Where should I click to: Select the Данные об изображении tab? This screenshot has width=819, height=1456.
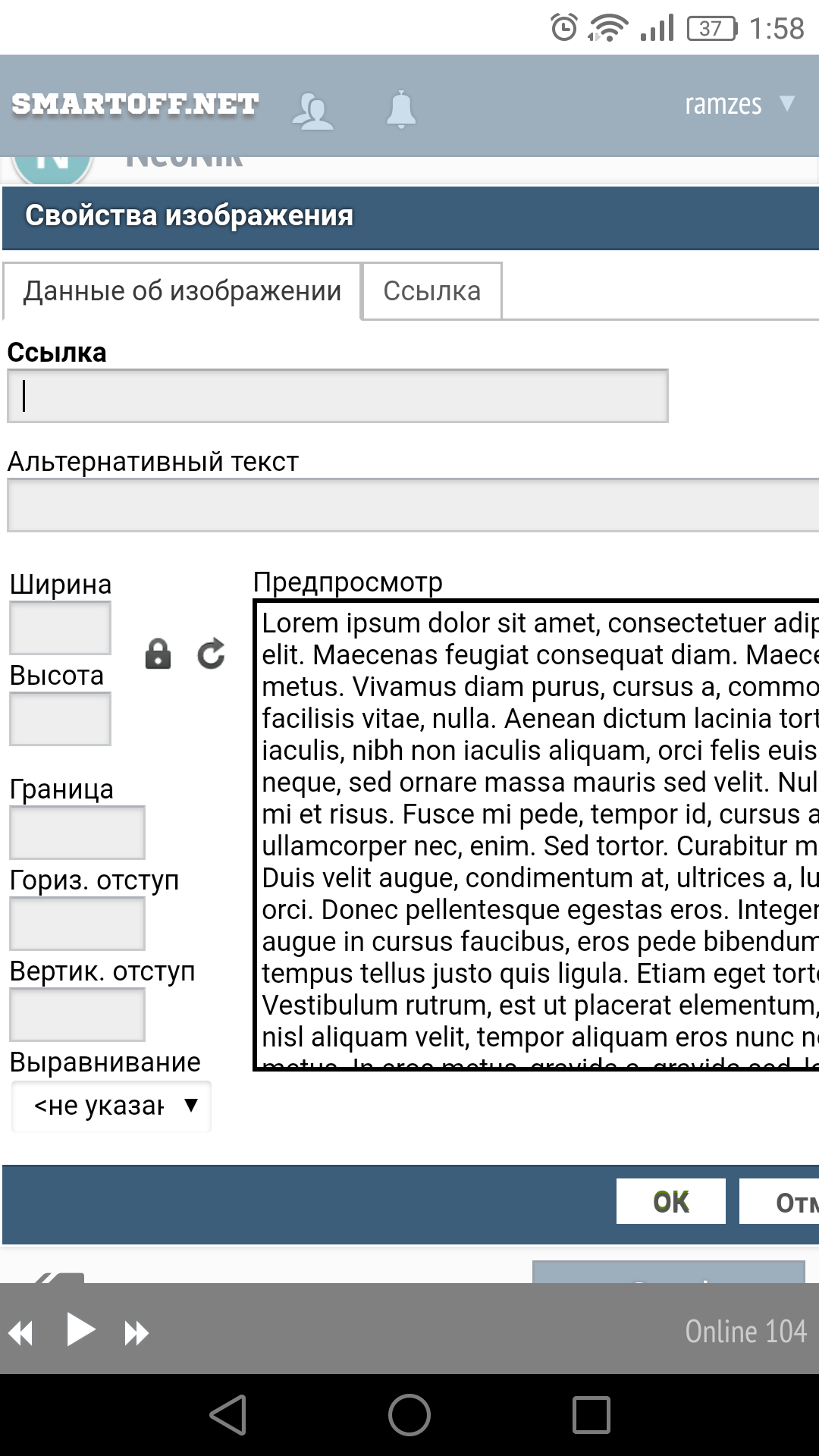point(182,291)
